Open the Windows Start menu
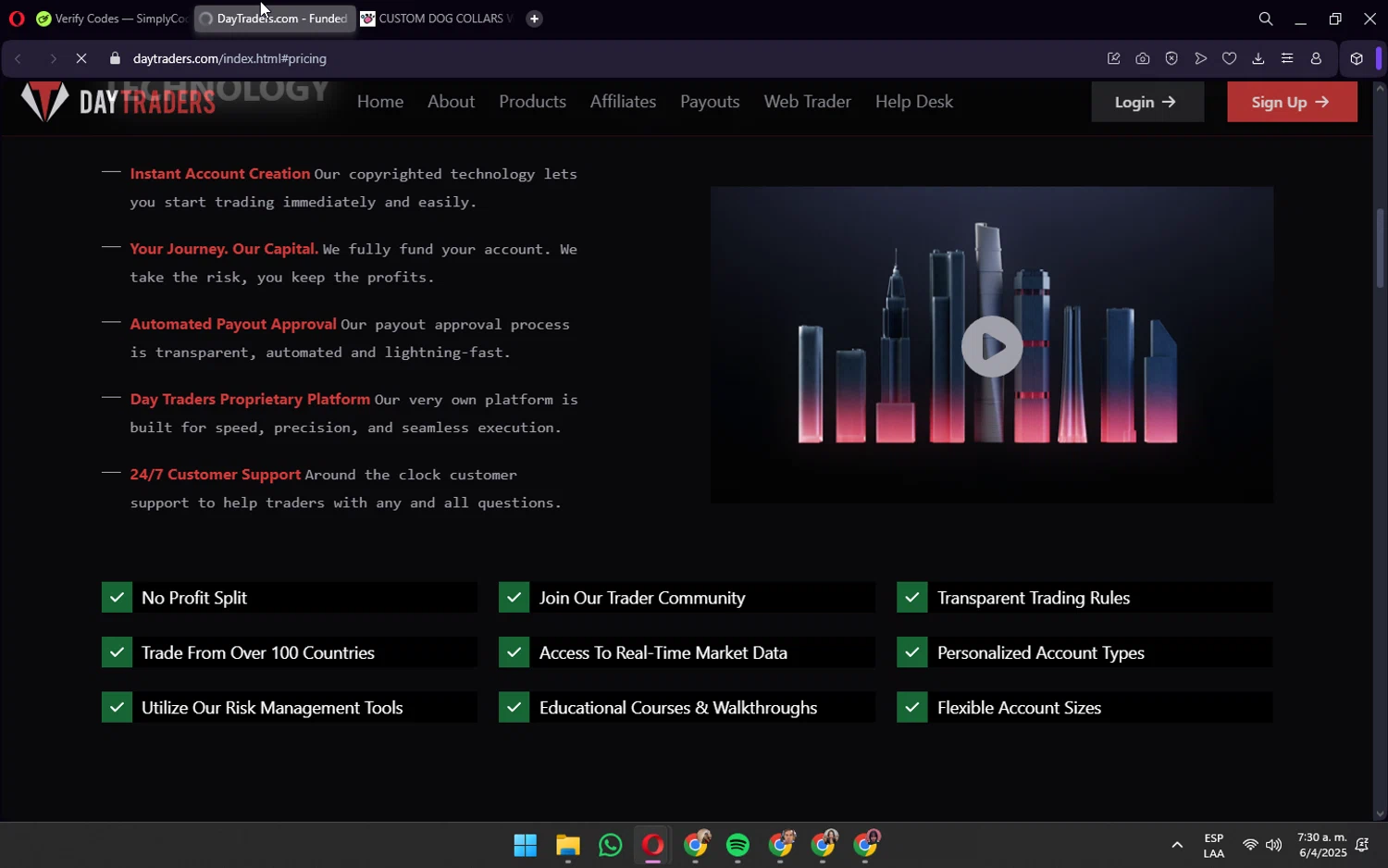This screenshot has height=868, width=1388. click(525, 845)
